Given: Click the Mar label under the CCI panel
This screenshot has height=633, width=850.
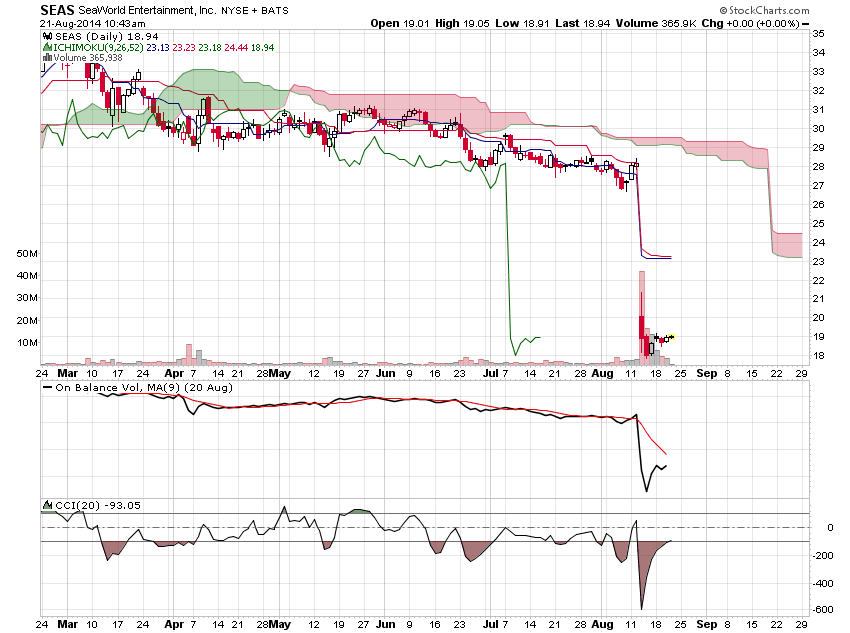Looking at the screenshot, I should coord(68,624).
